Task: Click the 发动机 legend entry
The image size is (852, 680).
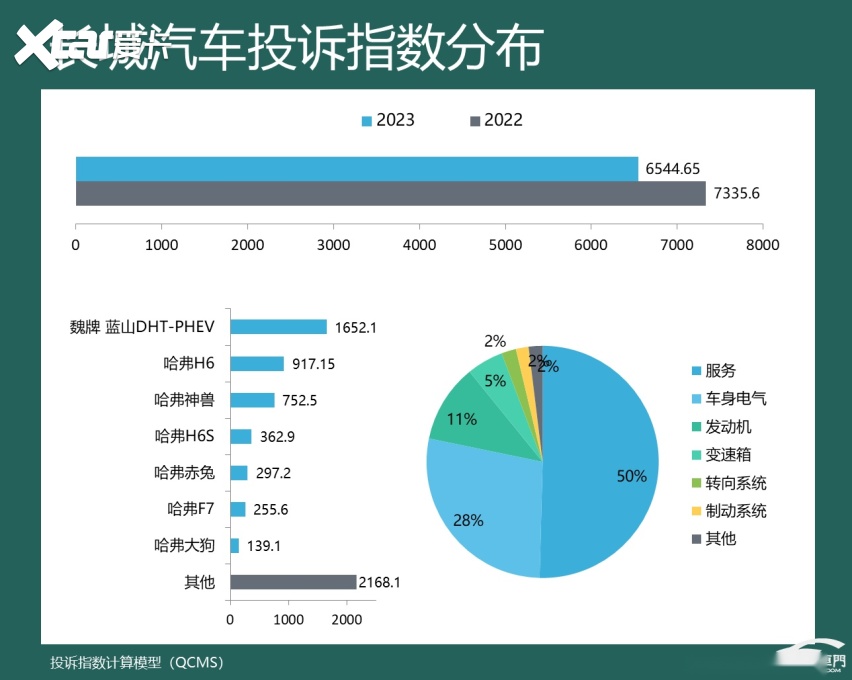Action: [728, 427]
